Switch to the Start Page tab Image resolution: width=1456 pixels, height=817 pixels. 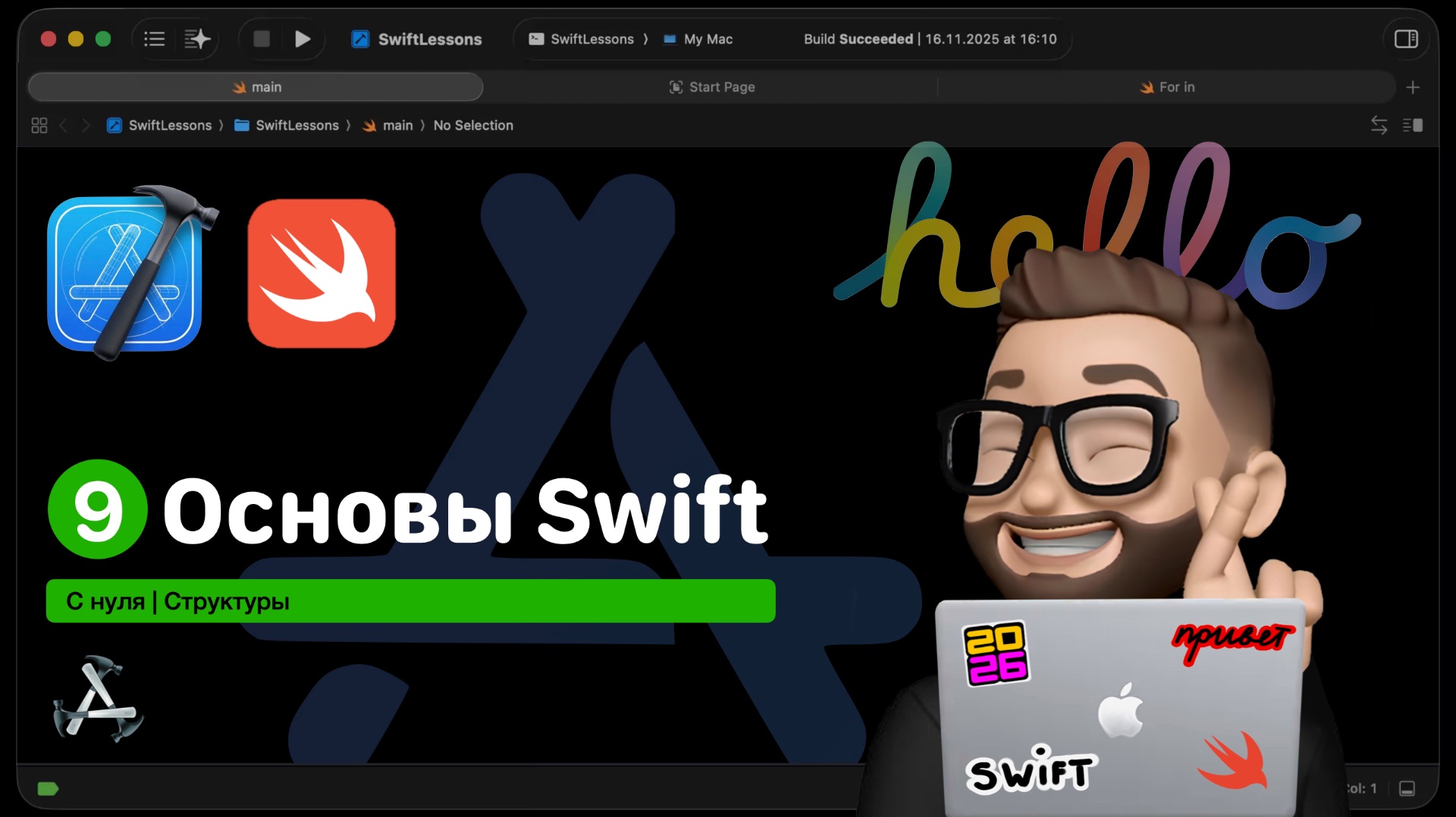711,87
